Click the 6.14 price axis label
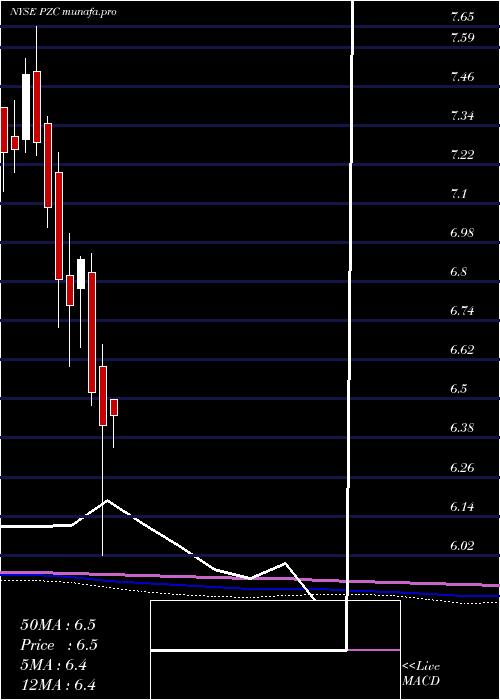Image resolution: width=500 pixels, height=700 pixels. click(x=462, y=506)
